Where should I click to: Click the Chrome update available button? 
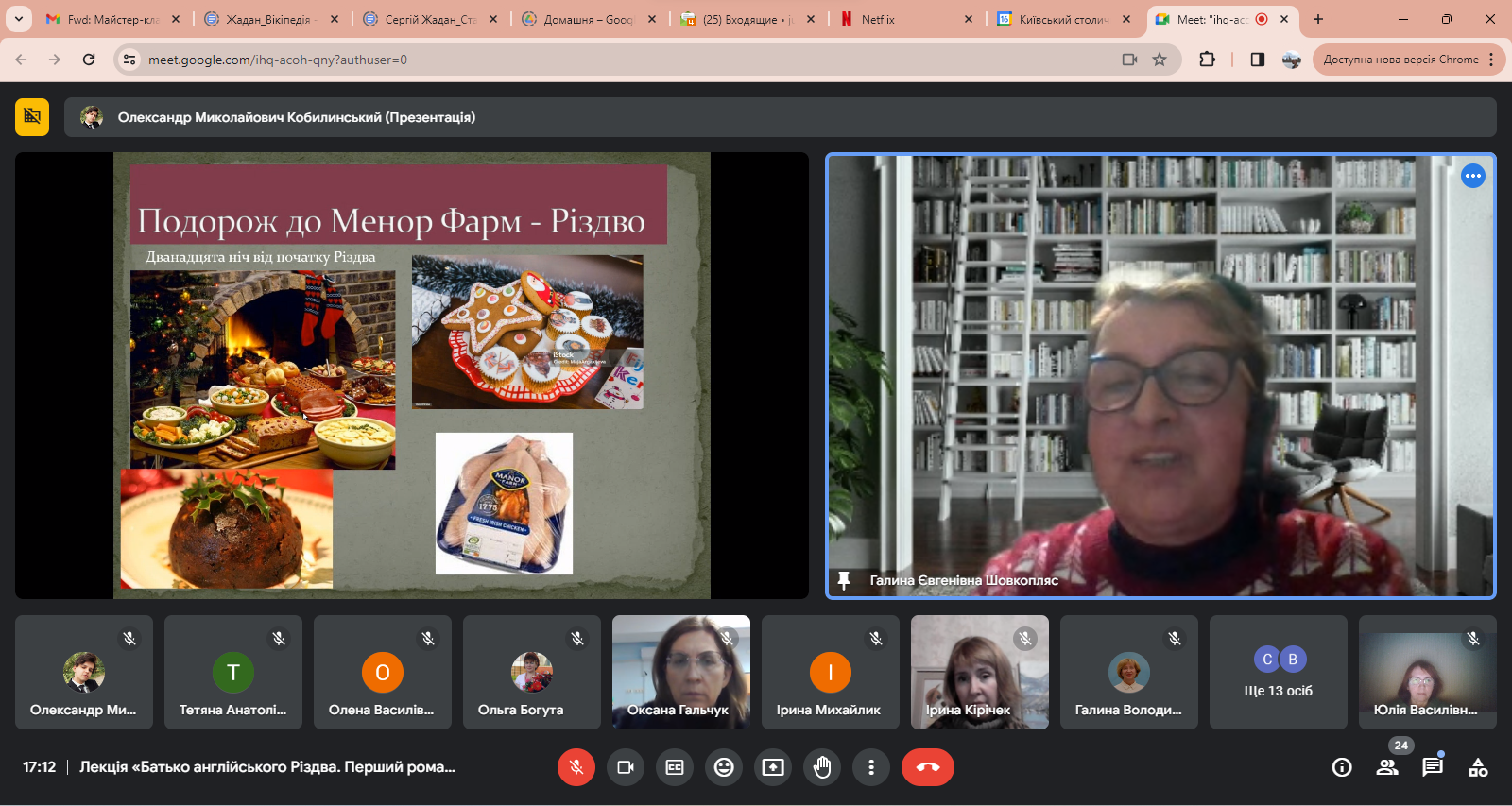point(1400,60)
